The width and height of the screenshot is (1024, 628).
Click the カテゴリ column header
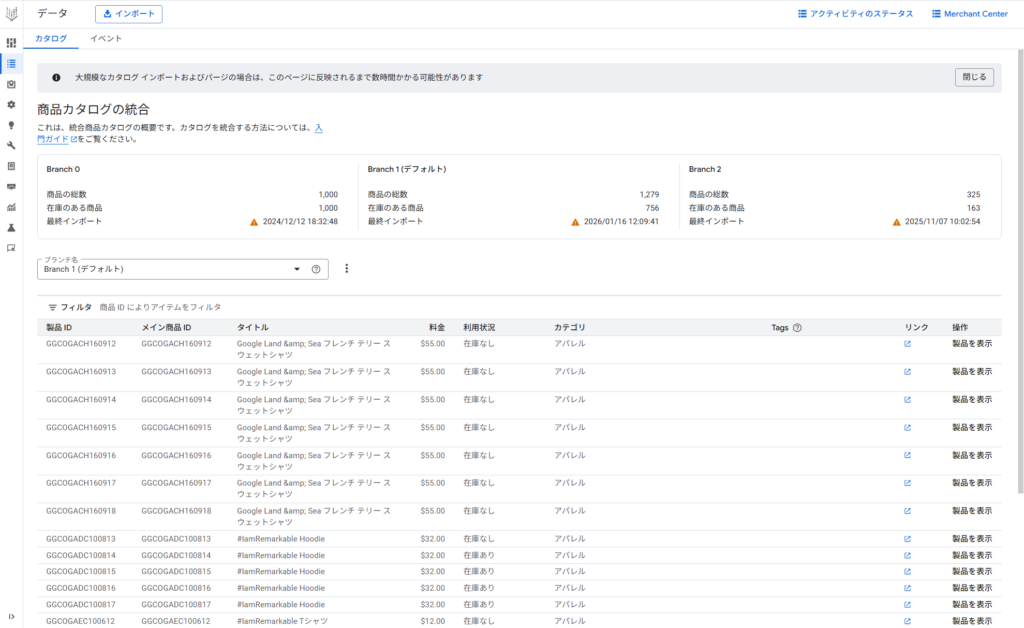pyautogui.click(x=569, y=328)
